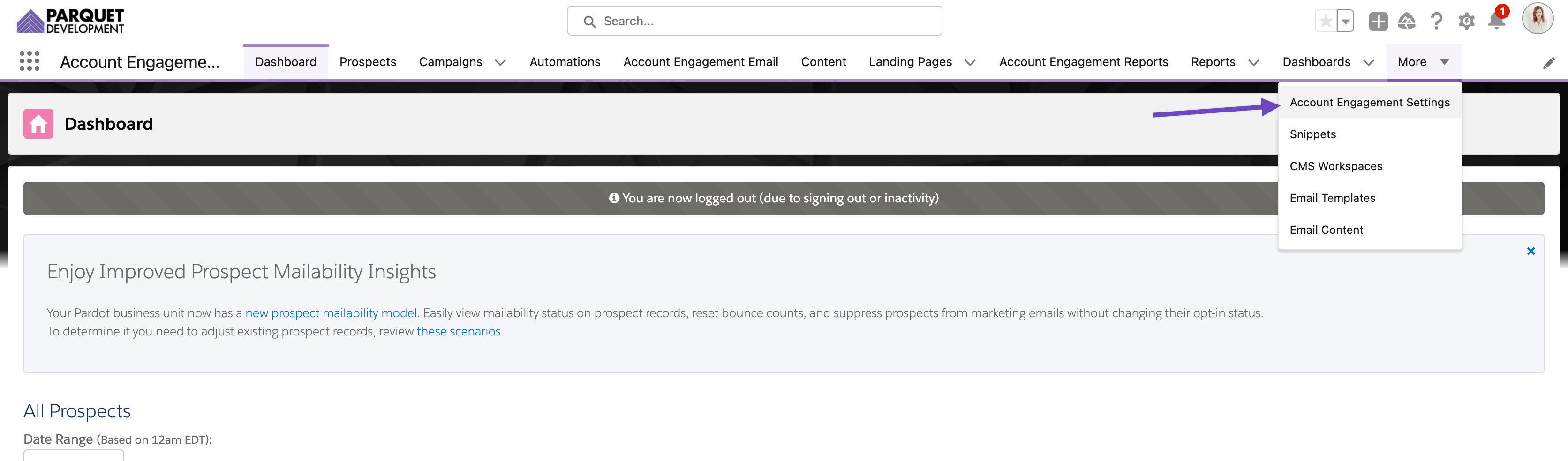
Task: Open the Trailhead guidance icon
Action: pyautogui.click(x=1407, y=21)
